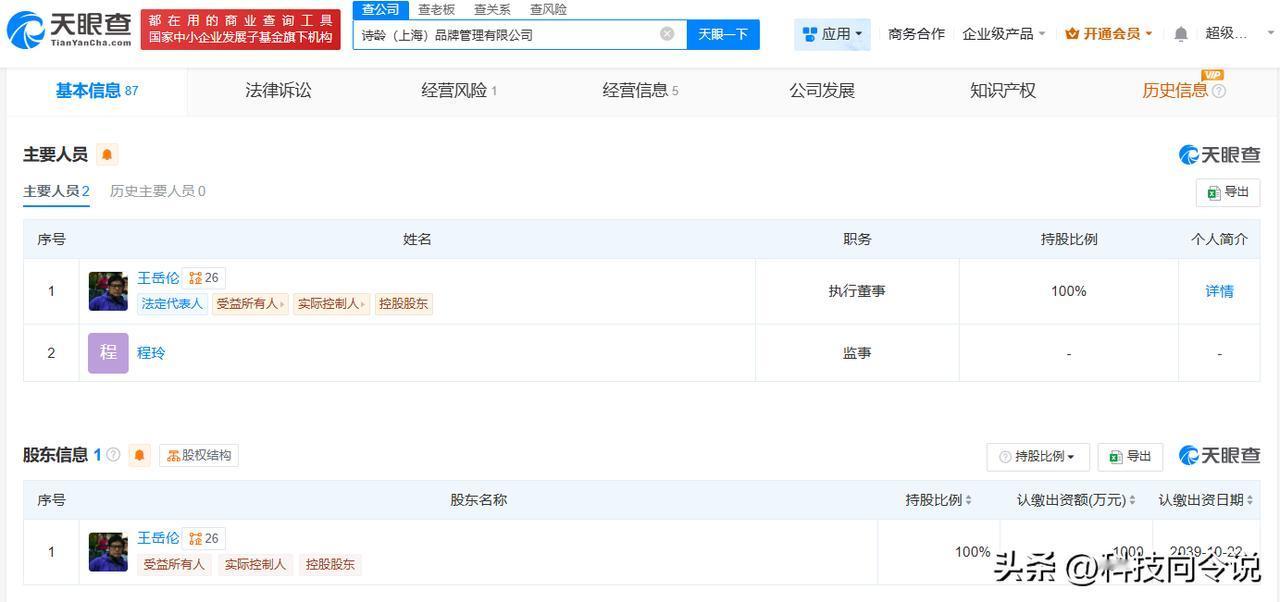Click the 受益所有人 tag in shareholder row
The height and width of the screenshot is (602, 1280).
pos(174,564)
